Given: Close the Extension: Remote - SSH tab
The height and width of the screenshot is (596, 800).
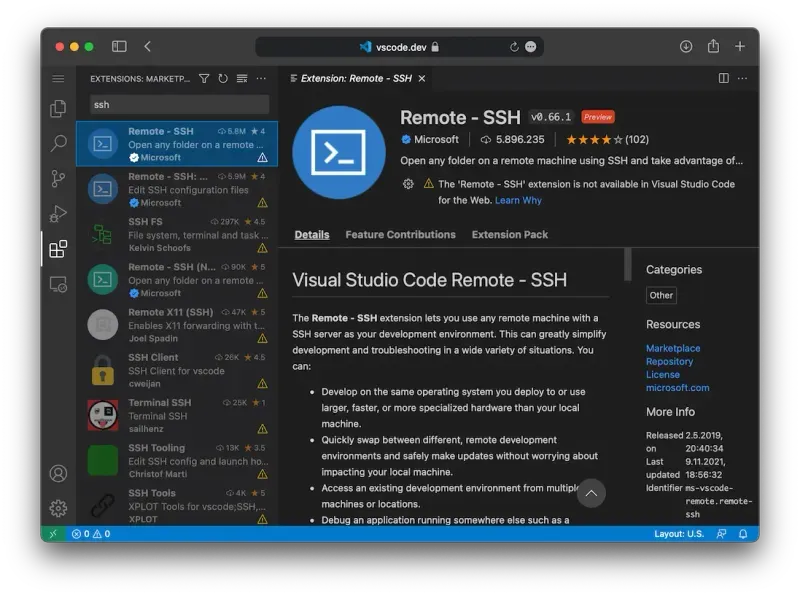Looking at the screenshot, I should (x=422, y=79).
